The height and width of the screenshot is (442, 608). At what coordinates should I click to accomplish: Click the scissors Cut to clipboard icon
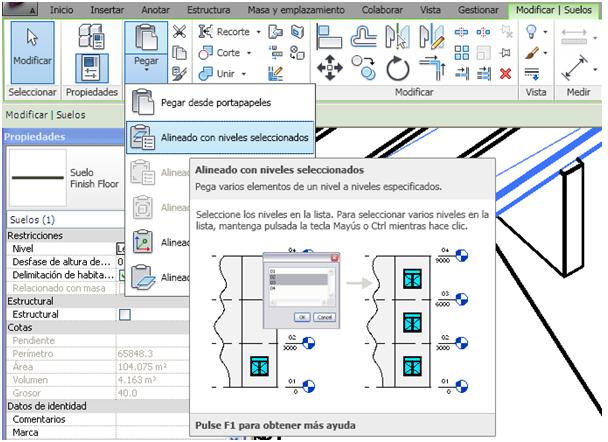click(x=179, y=32)
